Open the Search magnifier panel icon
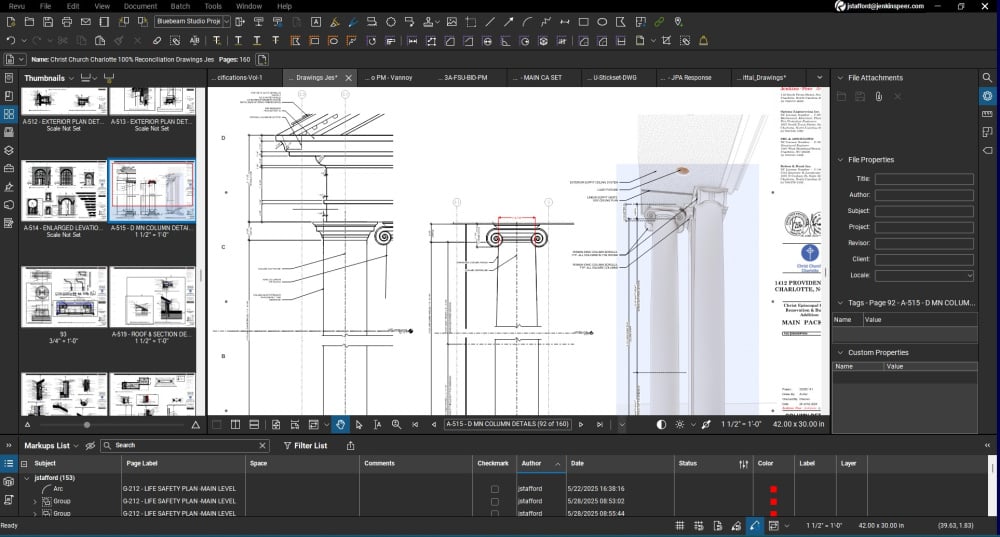Viewport: 1000px width, 537px height. (987, 77)
